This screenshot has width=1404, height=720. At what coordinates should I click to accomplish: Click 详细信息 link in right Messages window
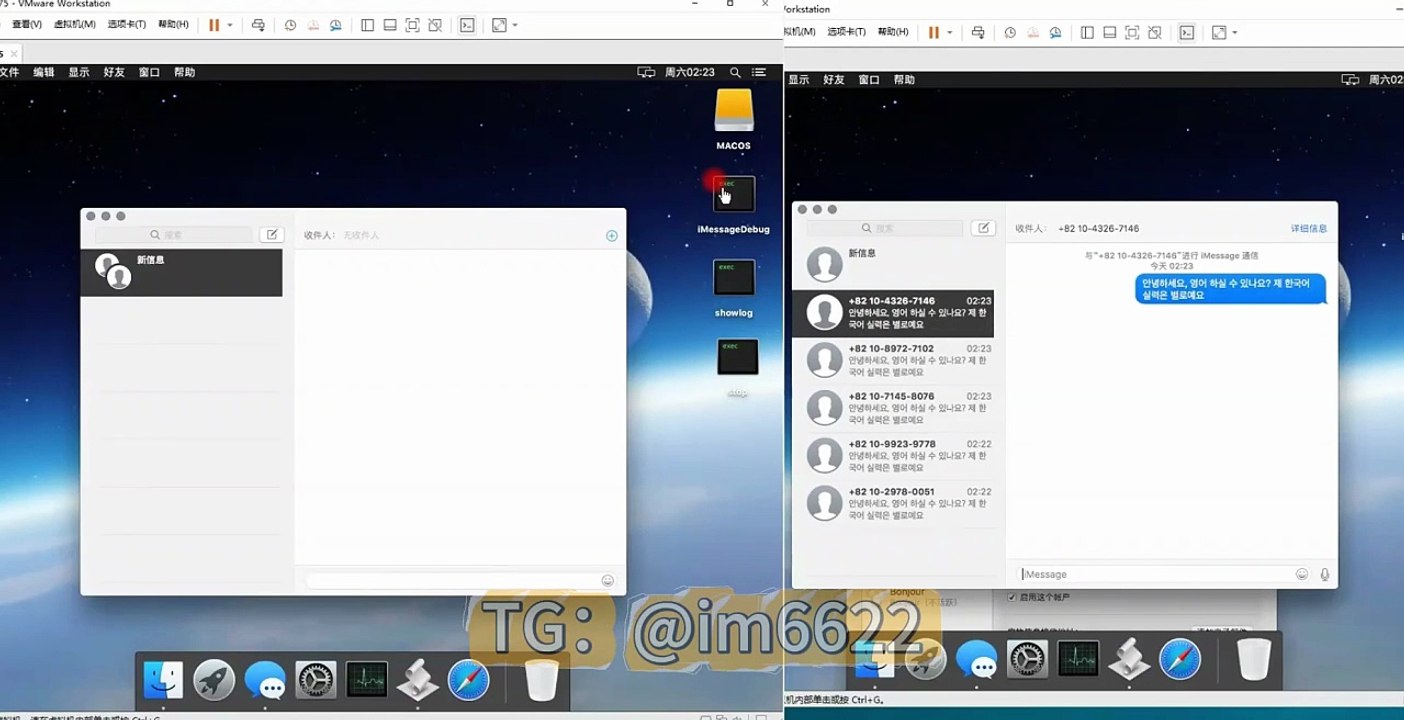pos(1309,228)
